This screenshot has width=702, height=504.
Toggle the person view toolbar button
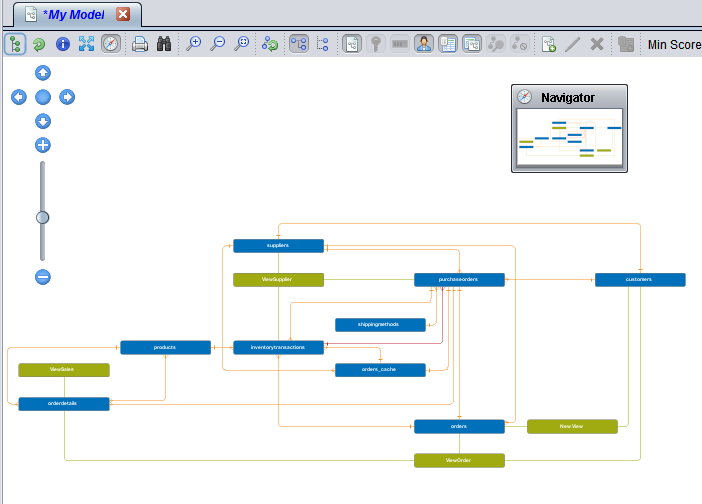point(424,44)
